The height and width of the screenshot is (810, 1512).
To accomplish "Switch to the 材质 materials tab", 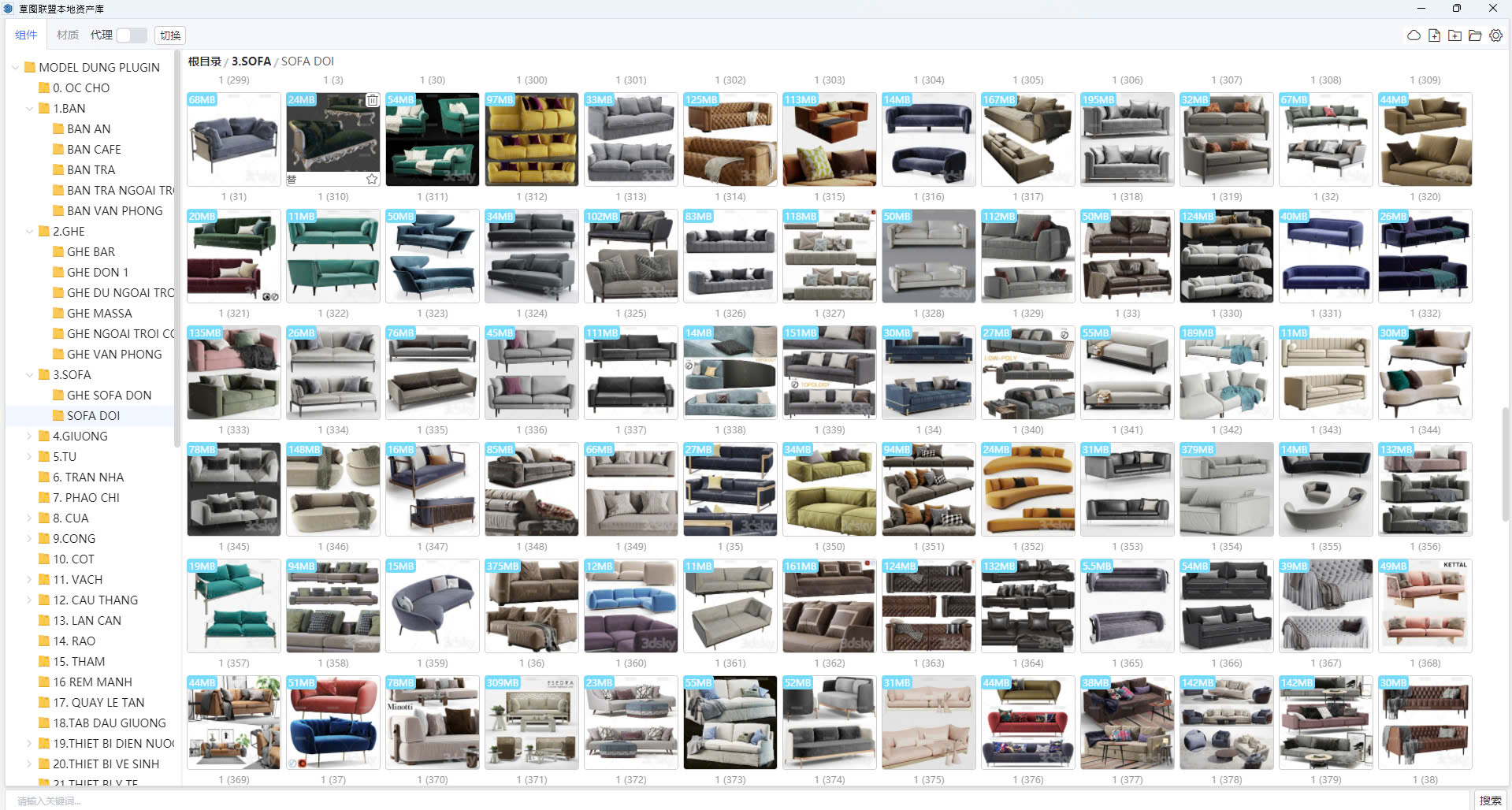I will 68,35.
